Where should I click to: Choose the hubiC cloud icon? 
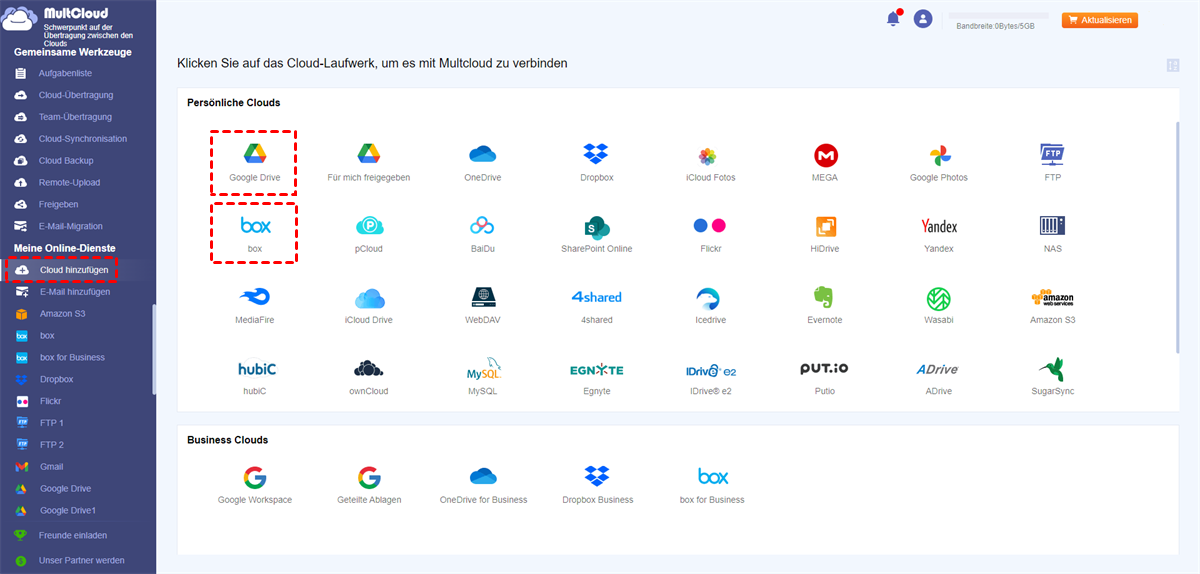[x=256, y=369]
